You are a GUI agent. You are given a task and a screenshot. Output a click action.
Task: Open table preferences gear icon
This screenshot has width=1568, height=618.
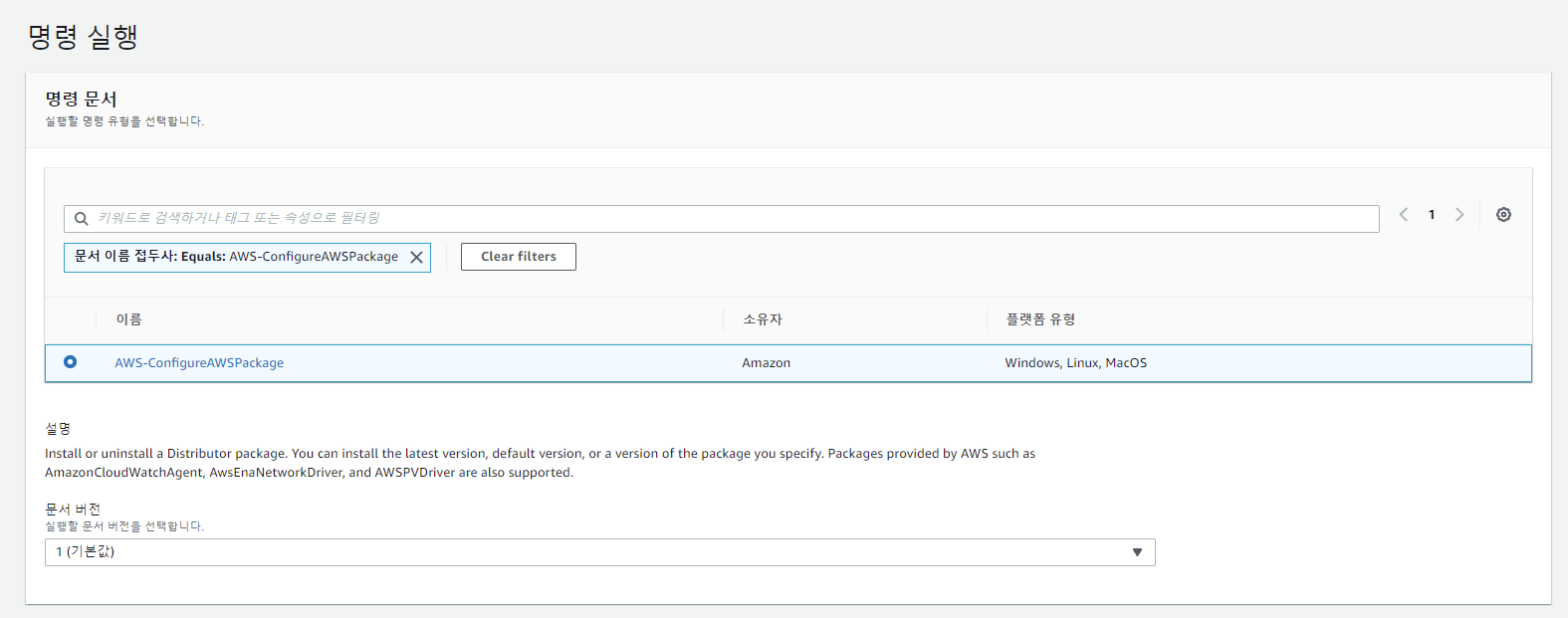1503,215
